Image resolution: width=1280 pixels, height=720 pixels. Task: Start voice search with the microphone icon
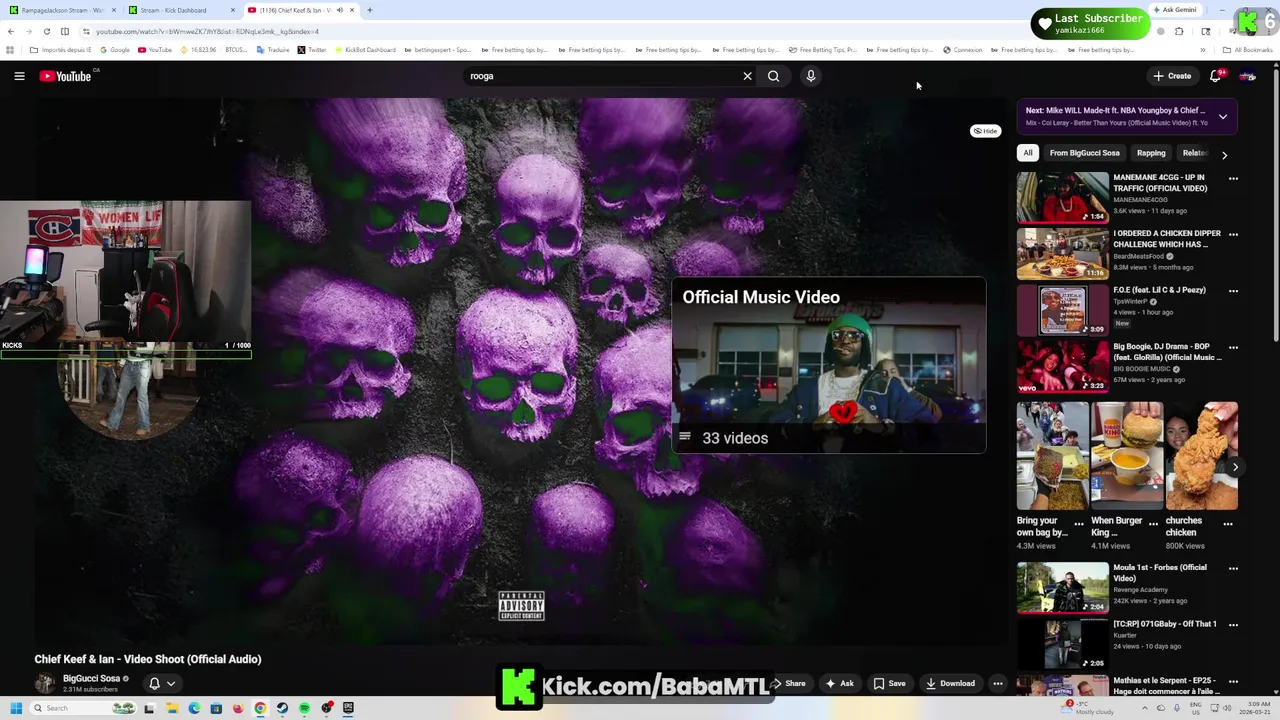pos(811,76)
